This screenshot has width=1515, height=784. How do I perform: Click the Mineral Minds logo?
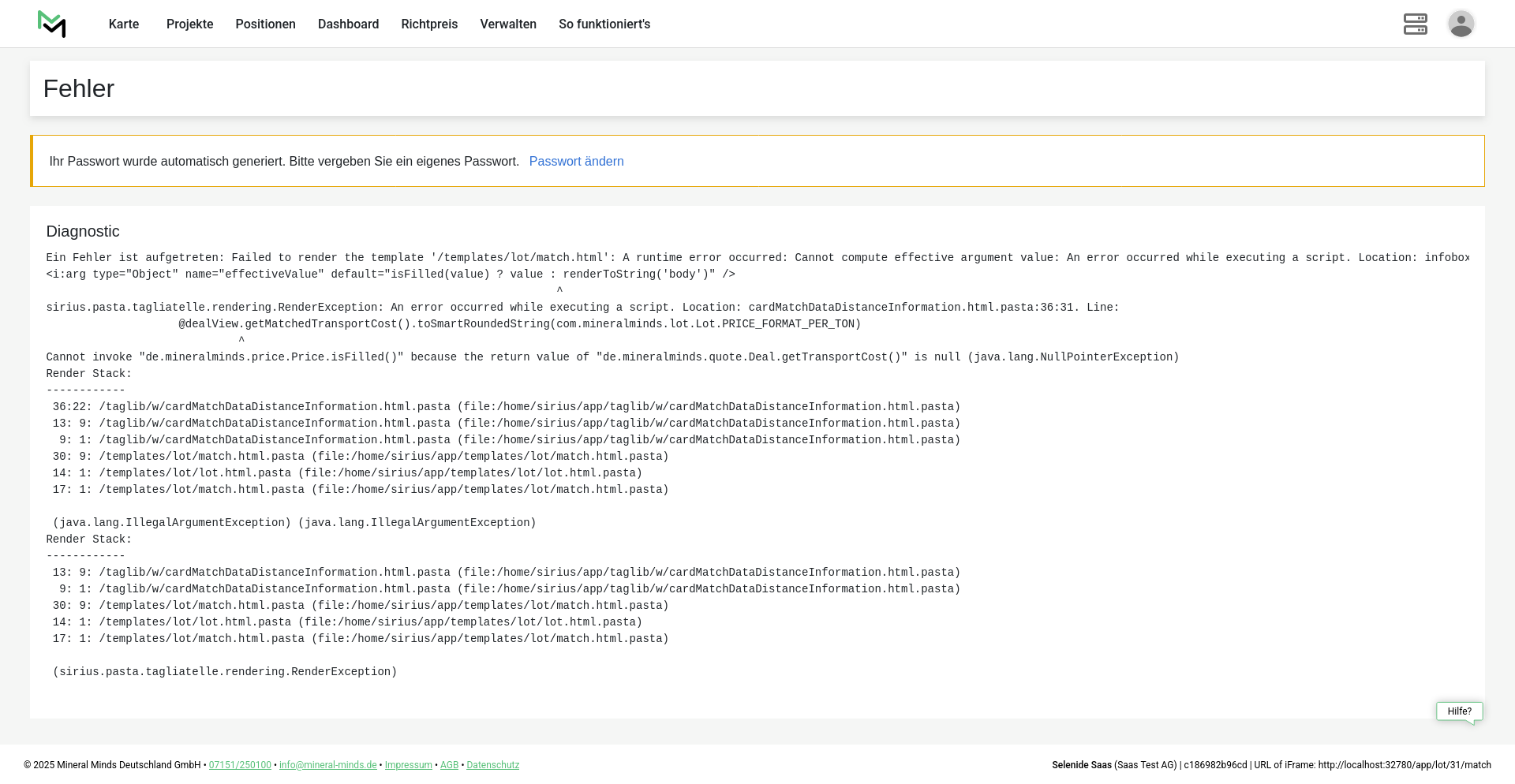52,24
